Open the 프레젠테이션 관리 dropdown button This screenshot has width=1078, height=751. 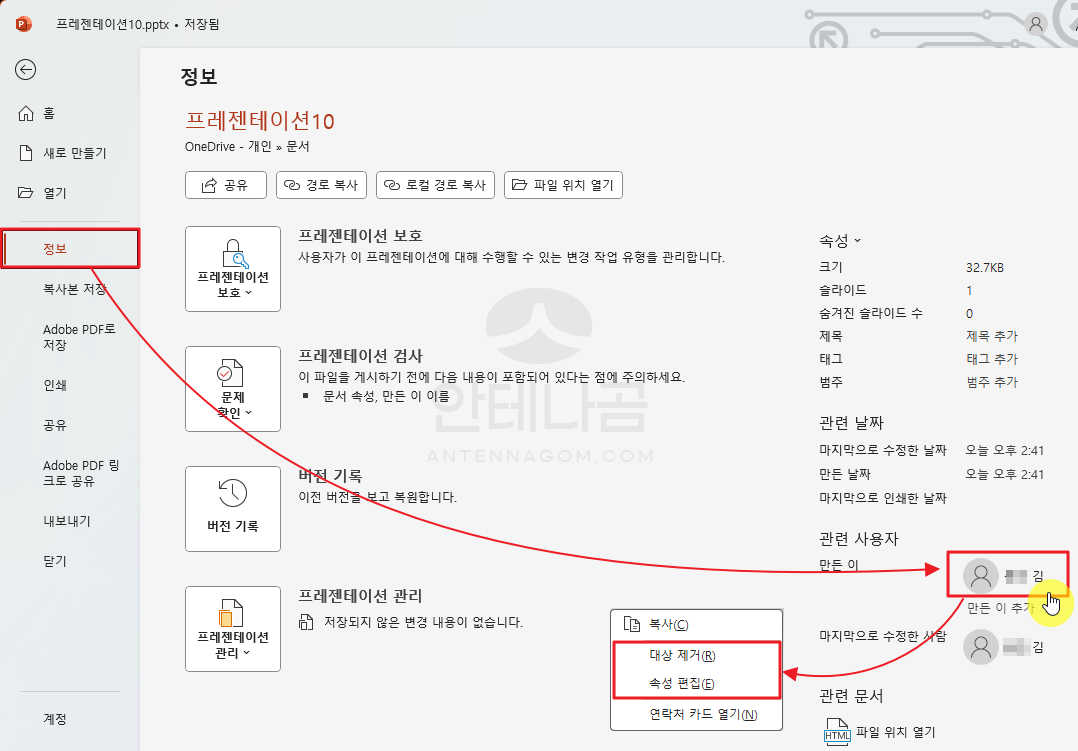tap(233, 629)
